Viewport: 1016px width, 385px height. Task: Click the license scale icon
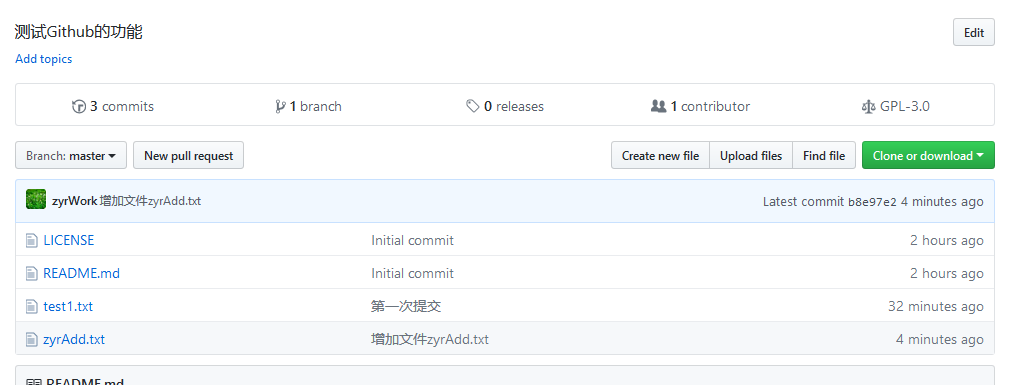coord(868,106)
